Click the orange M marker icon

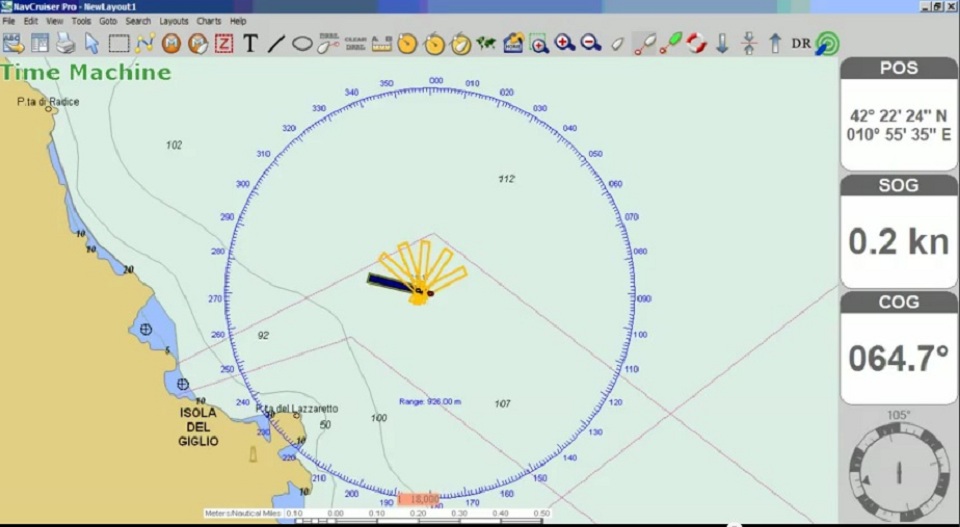click(x=171, y=43)
